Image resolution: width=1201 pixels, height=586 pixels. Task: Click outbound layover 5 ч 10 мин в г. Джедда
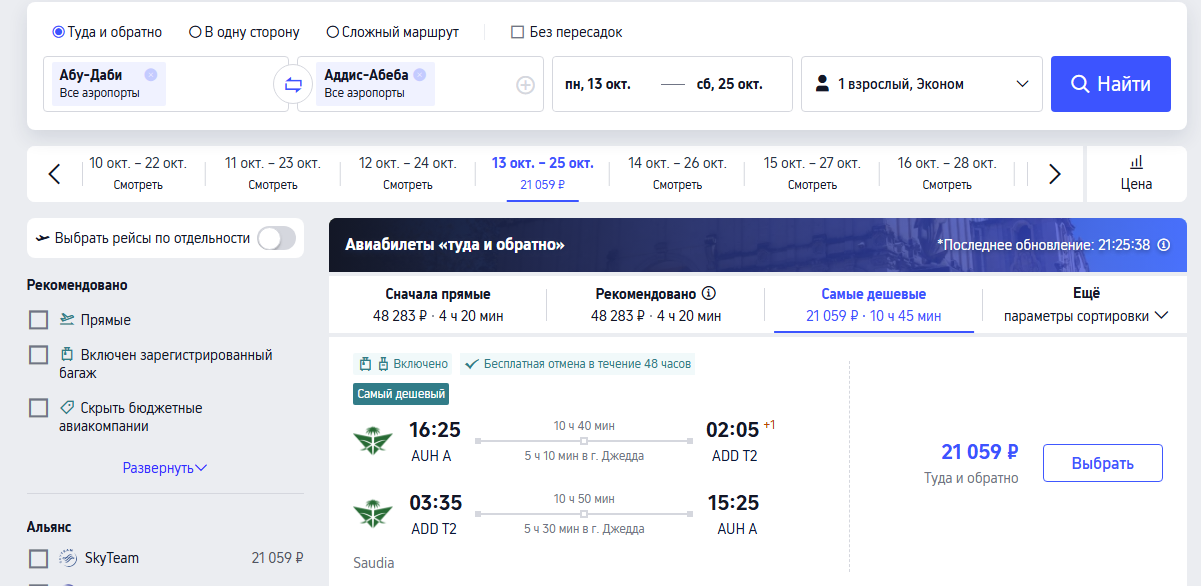pyautogui.click(x=584, y=456)
